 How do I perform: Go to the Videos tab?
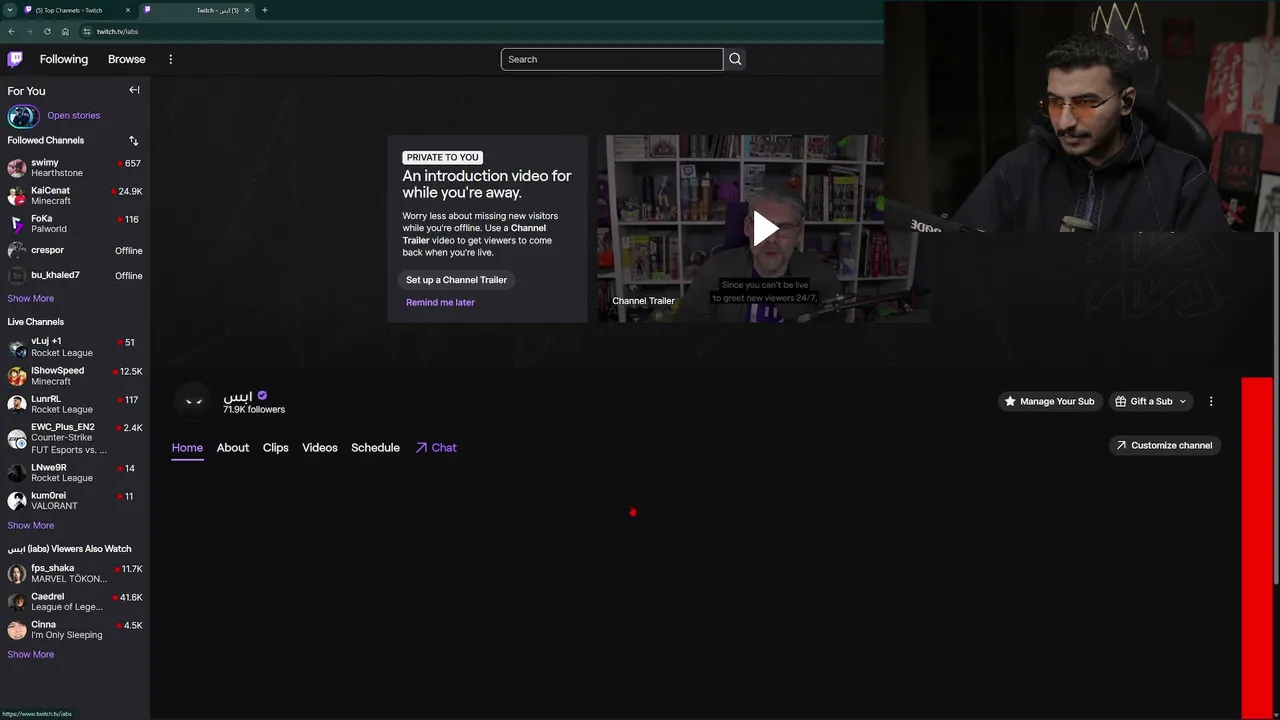pos(320,448)
